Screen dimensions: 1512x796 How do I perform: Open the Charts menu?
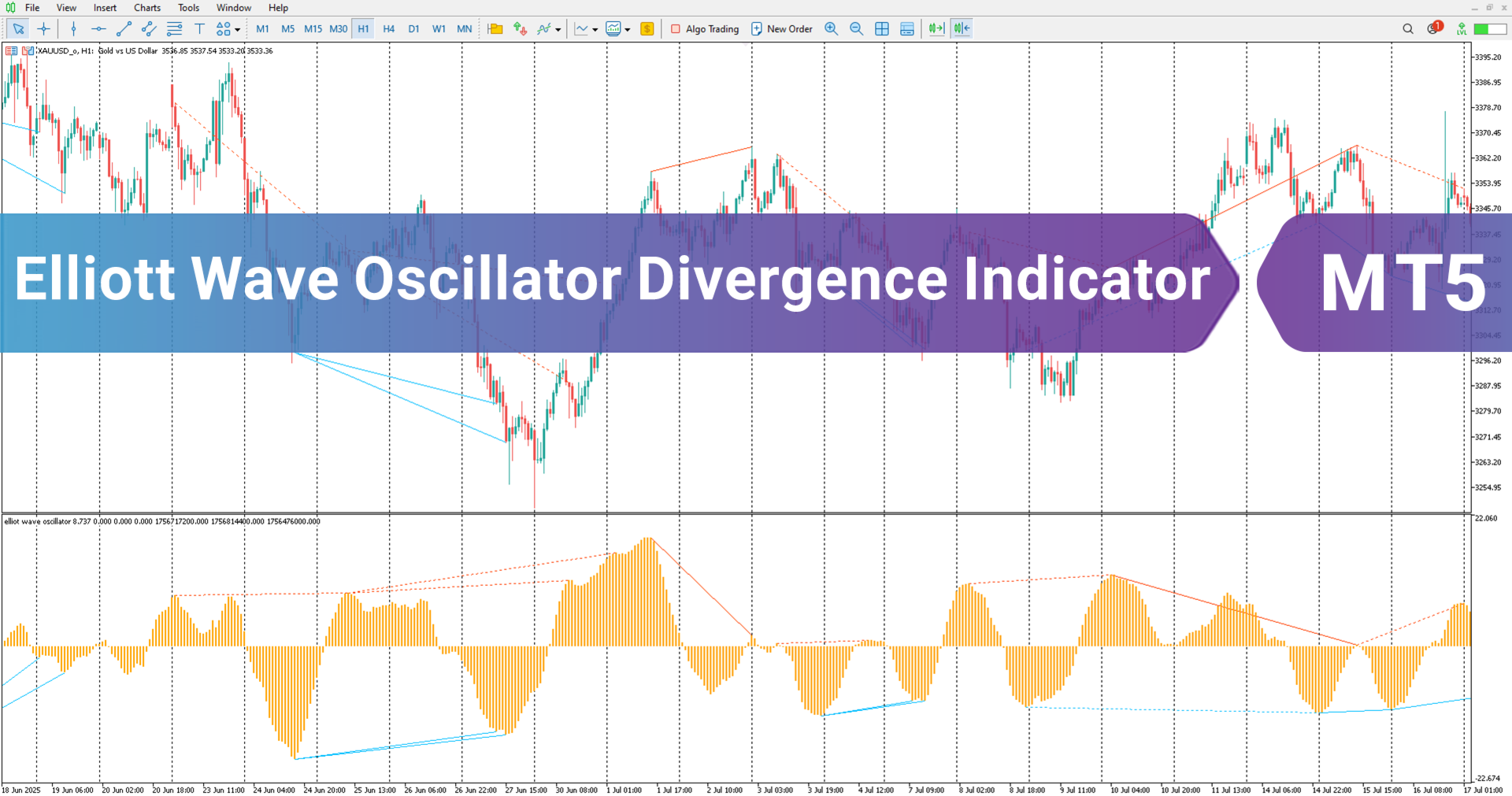[x=147, y=8]
